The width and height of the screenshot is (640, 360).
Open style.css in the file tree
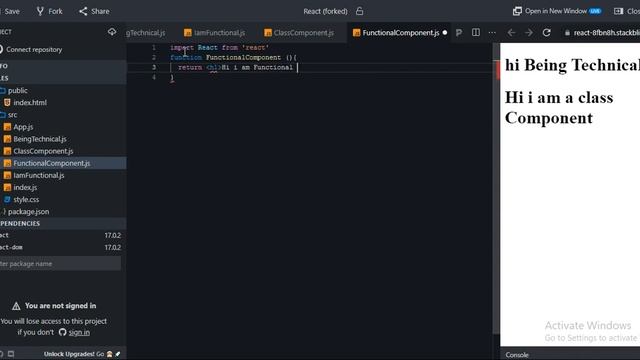pos(26,200)
